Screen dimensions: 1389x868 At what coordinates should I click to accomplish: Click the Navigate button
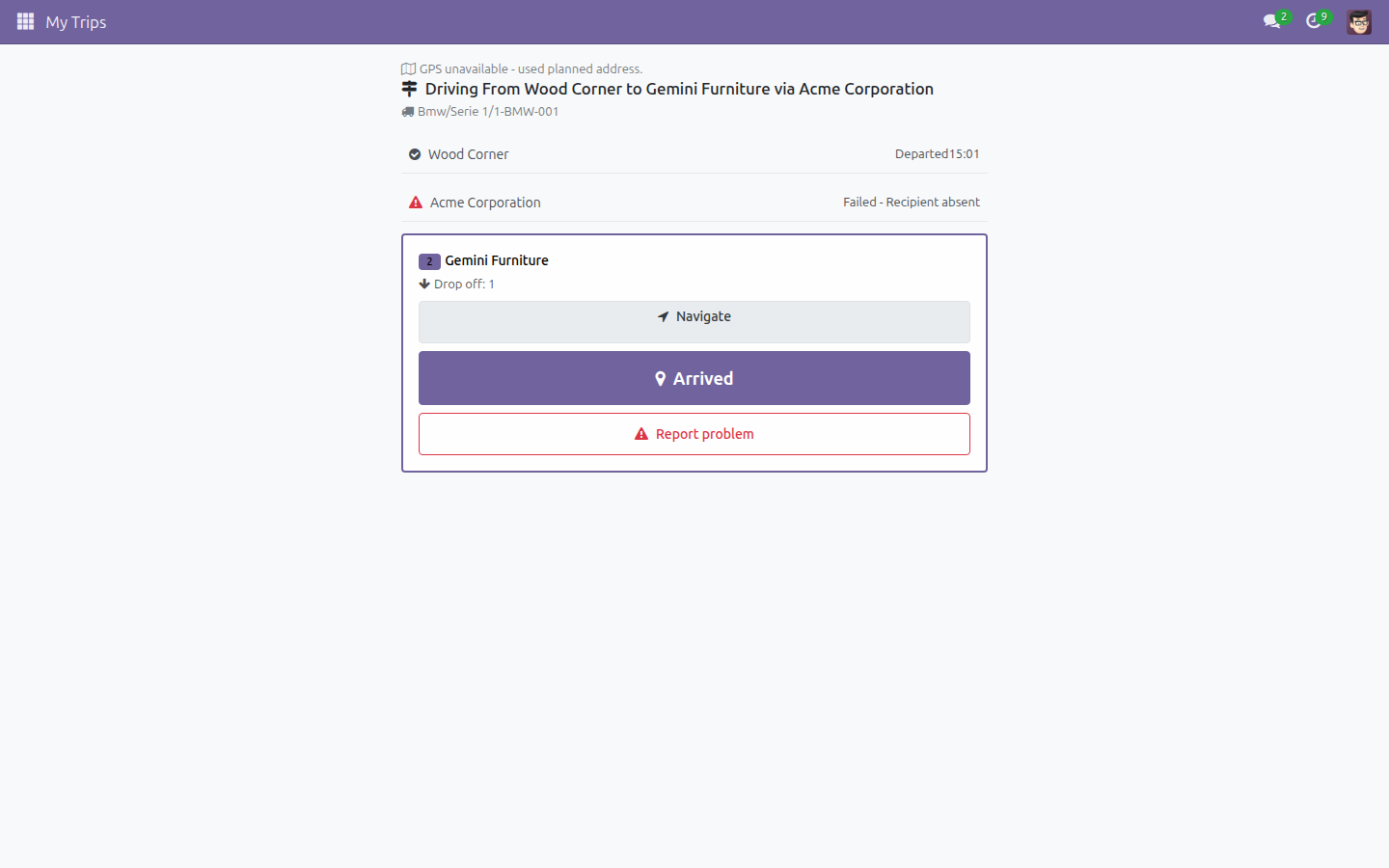[x=694, y=322]
